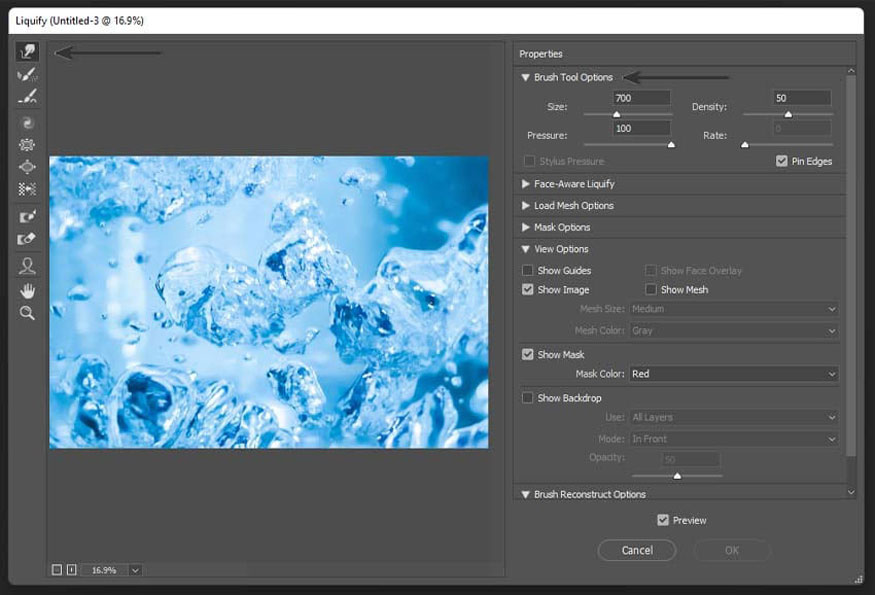Screen dimensions: 875x595
Task: Select the Face tool
Action: (27, 266)
